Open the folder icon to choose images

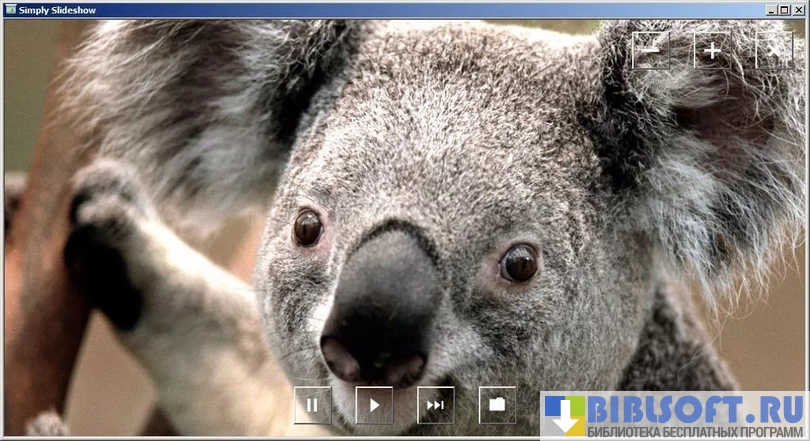497,405
